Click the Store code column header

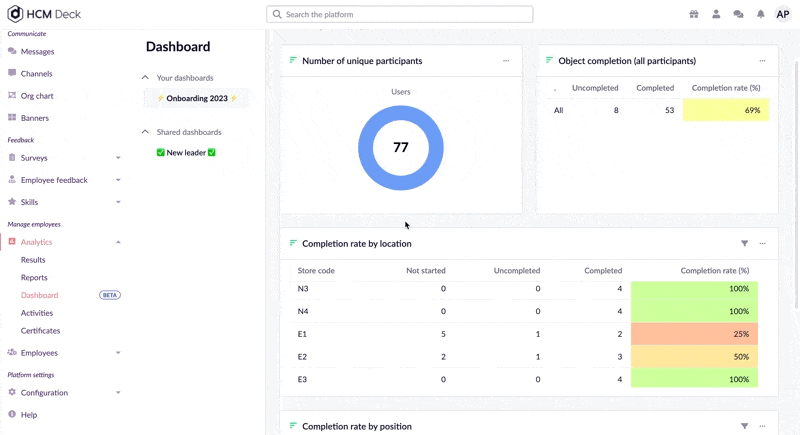tap(316, 270)
